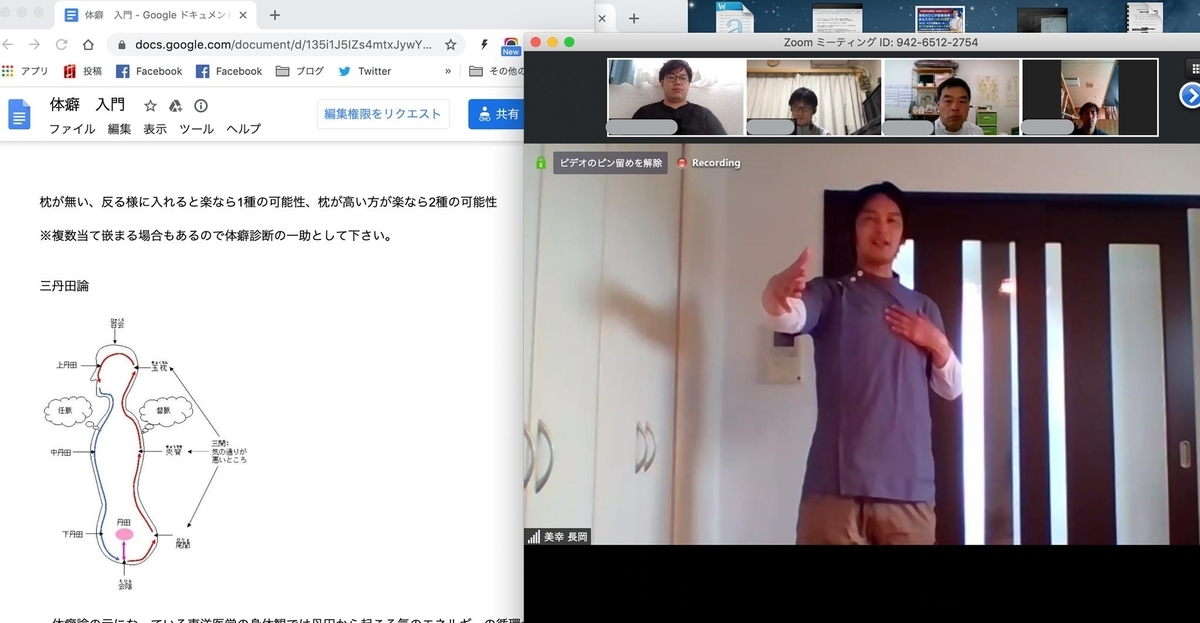Click the 三丹田論 heading text
The width and height of the screenshot is (1200, 623).
pyautogui.click(x=64, y=285)
